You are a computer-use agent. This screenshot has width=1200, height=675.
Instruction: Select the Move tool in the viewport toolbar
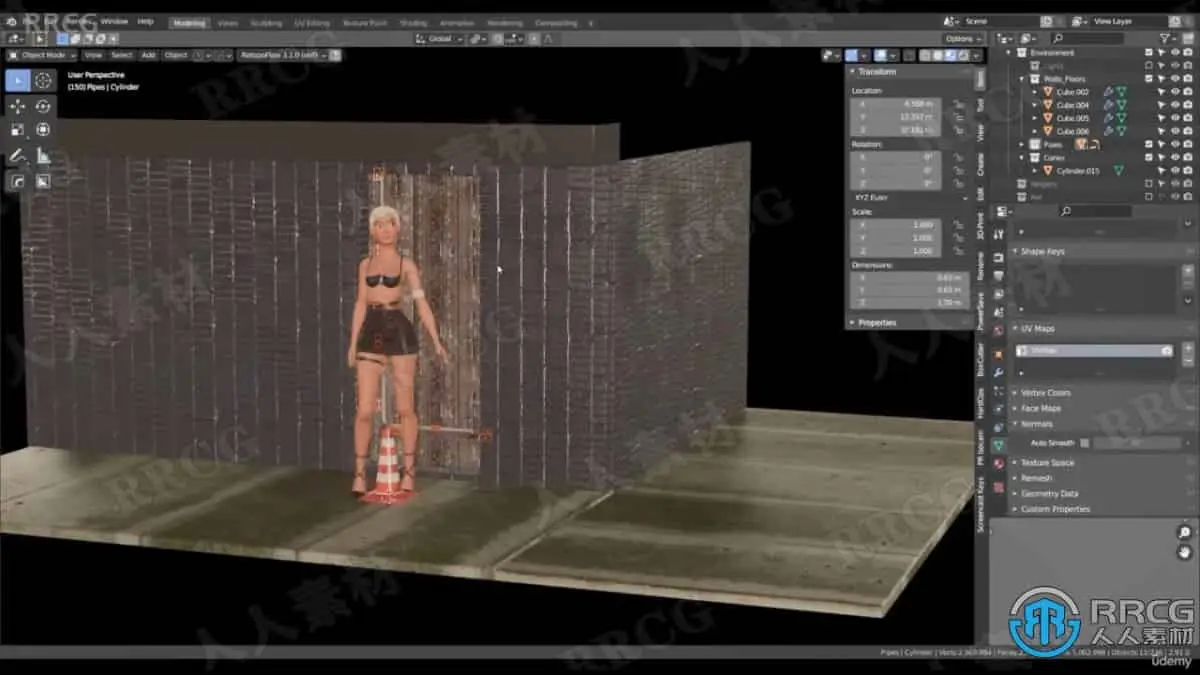(18, 106)
